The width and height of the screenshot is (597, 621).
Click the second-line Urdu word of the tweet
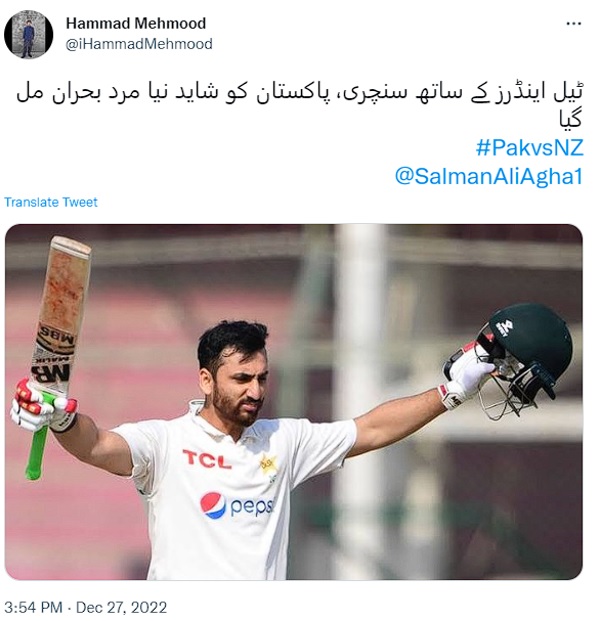[x=570, y=120]
